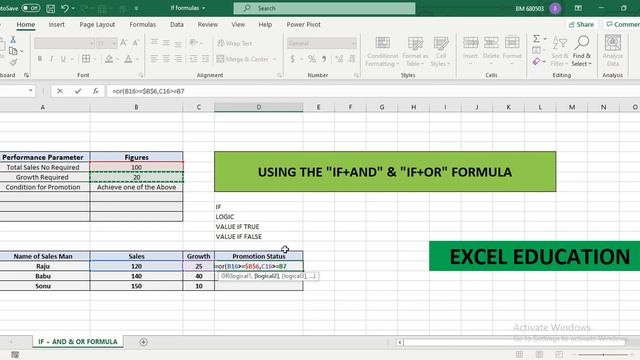Click the Comma Style icon
Screen dimensions: 640x360
(324, 59)
